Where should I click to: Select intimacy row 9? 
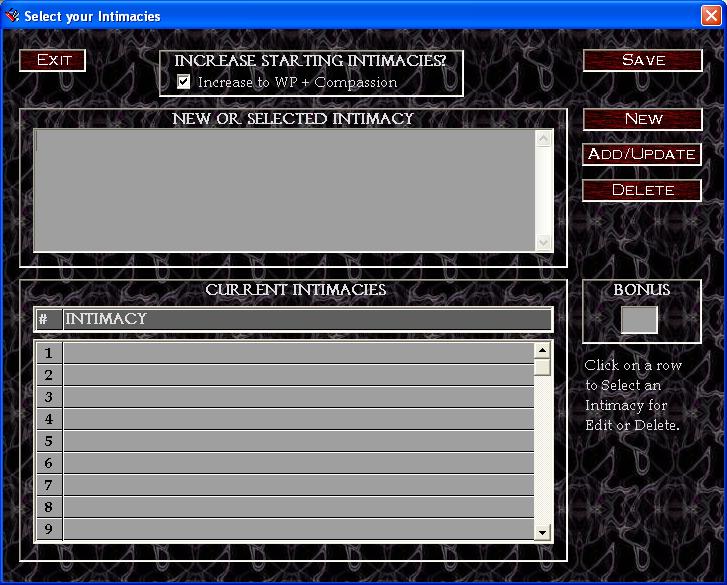coord(285,529)
